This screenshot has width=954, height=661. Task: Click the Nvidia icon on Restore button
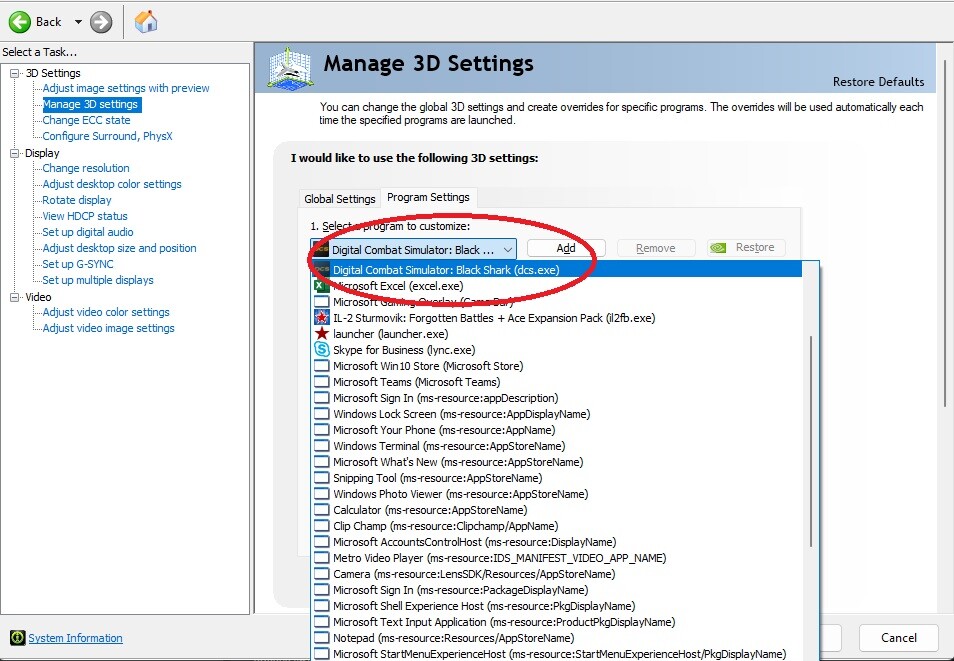tap(719, 248)
